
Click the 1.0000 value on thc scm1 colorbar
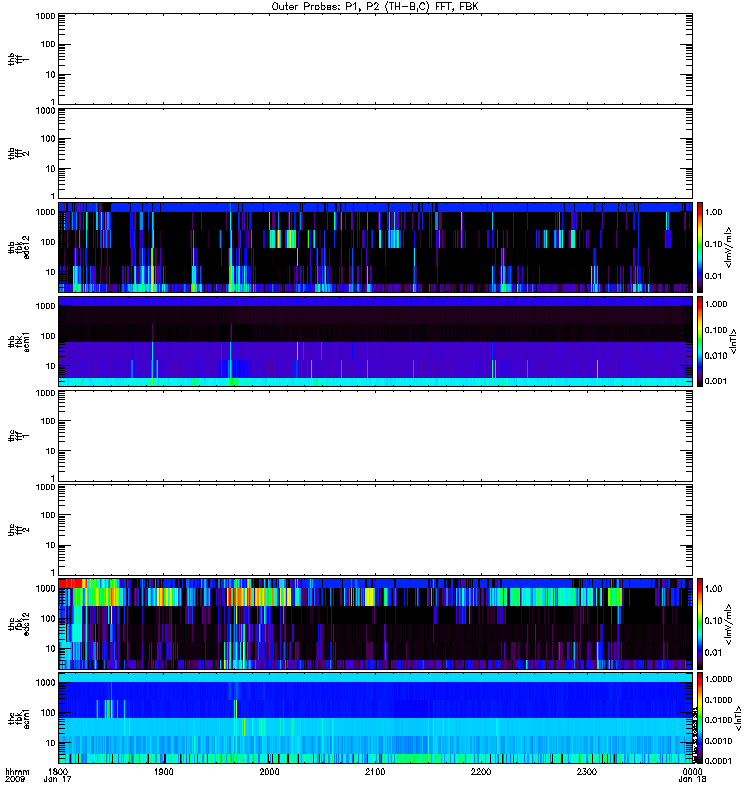tap(718, 679)
